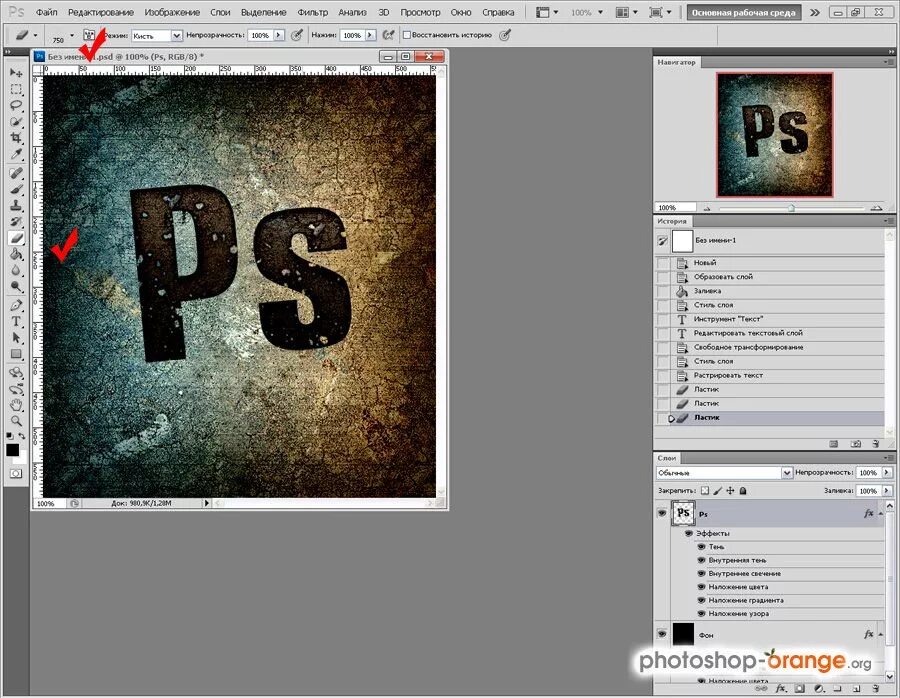
Task: Select the Dodge tool
Action: 16,286
